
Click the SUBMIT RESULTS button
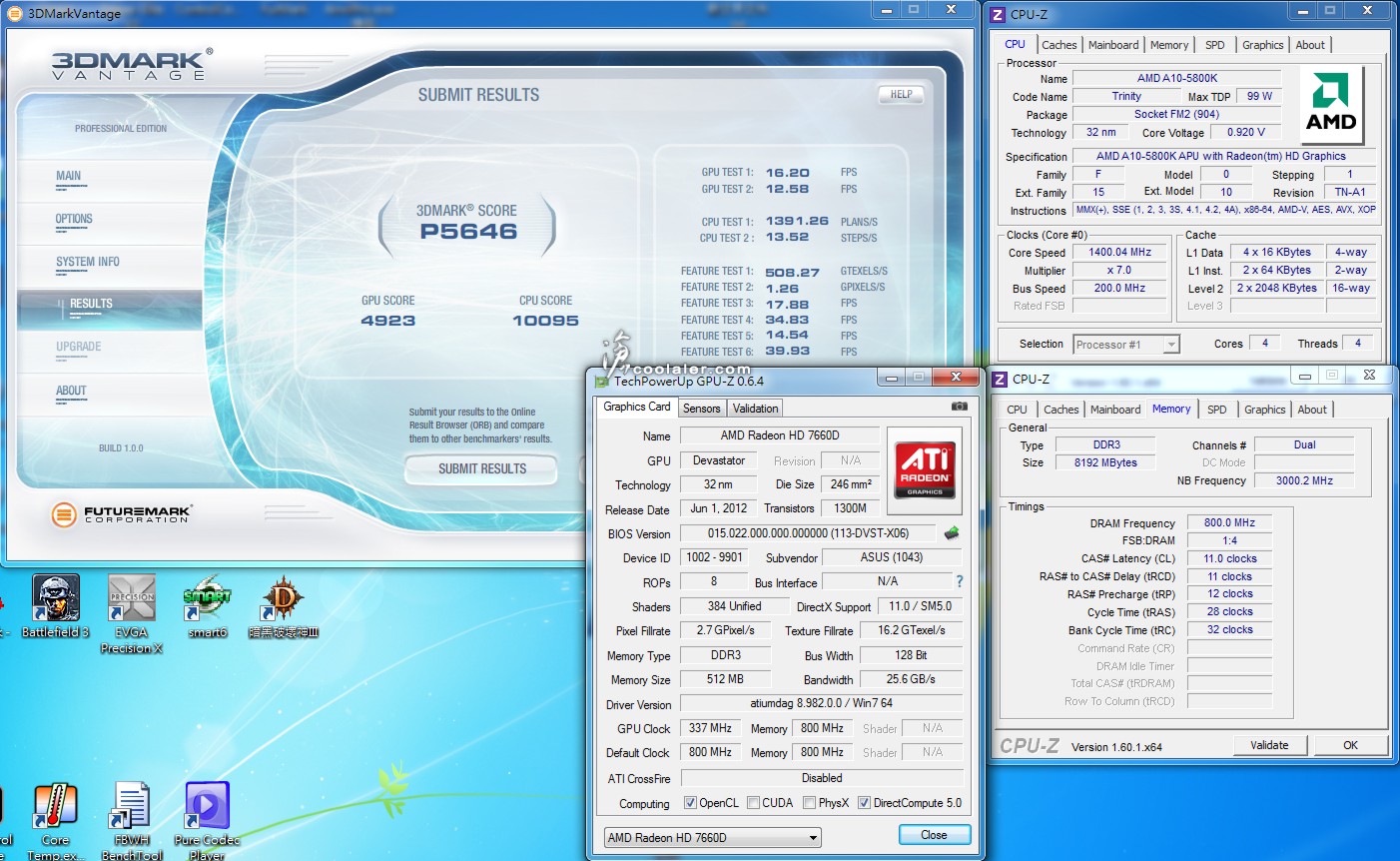[x=482, y=468]
